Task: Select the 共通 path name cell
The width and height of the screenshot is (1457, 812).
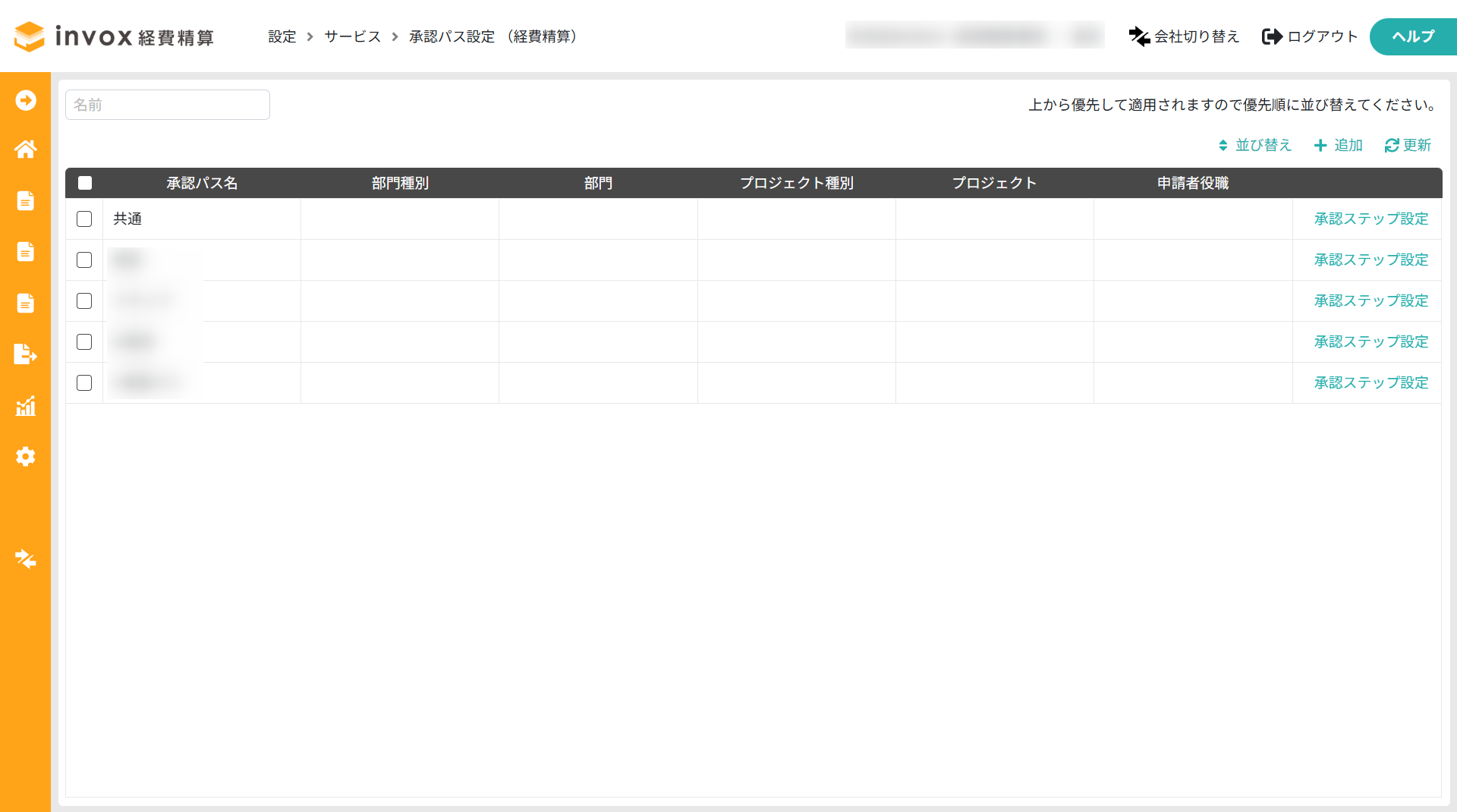Action: click(x=202, y=219)
